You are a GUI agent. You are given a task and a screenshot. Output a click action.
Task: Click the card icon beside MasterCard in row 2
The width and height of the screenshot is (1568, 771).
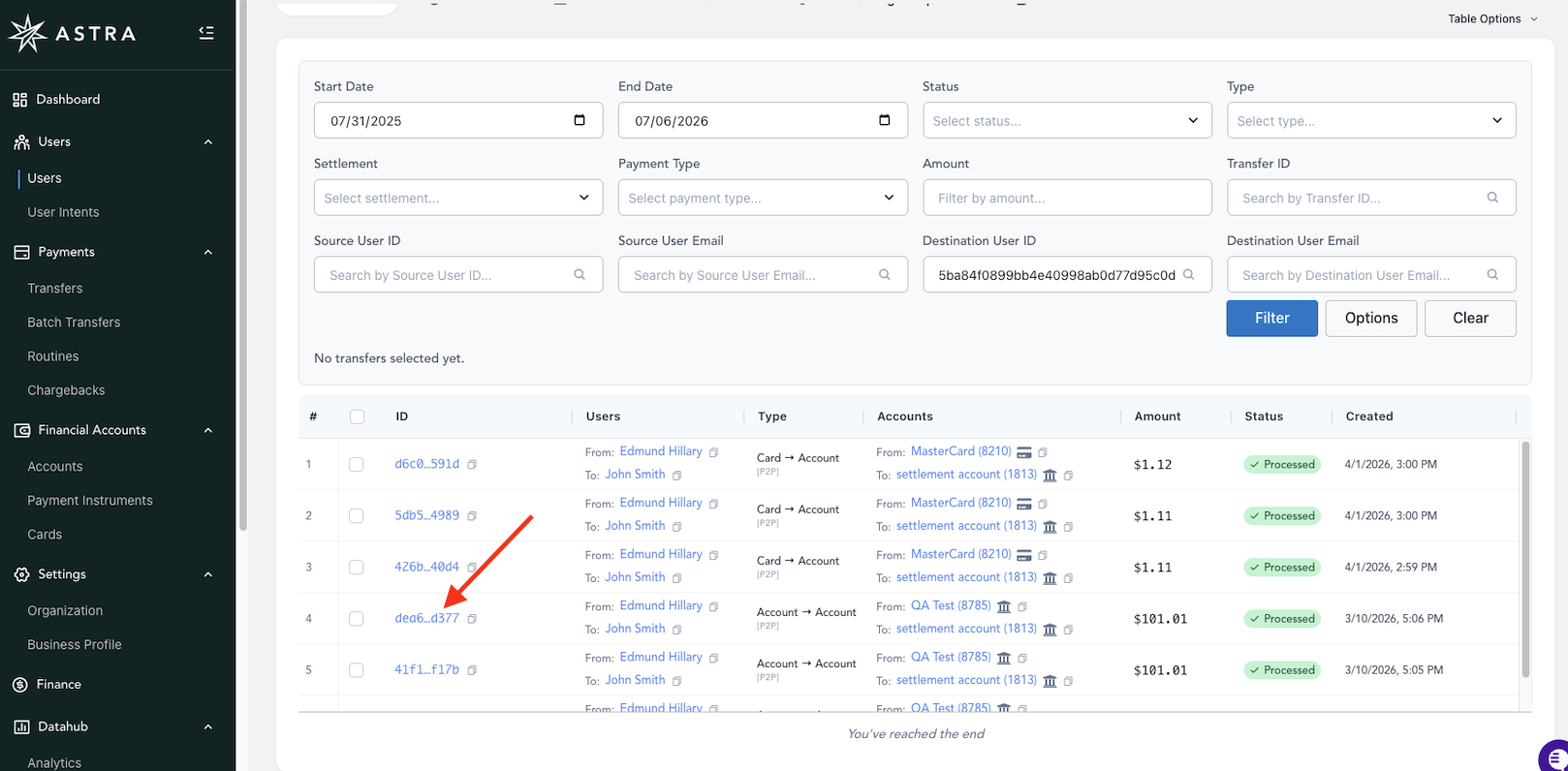coord(1023,504)
